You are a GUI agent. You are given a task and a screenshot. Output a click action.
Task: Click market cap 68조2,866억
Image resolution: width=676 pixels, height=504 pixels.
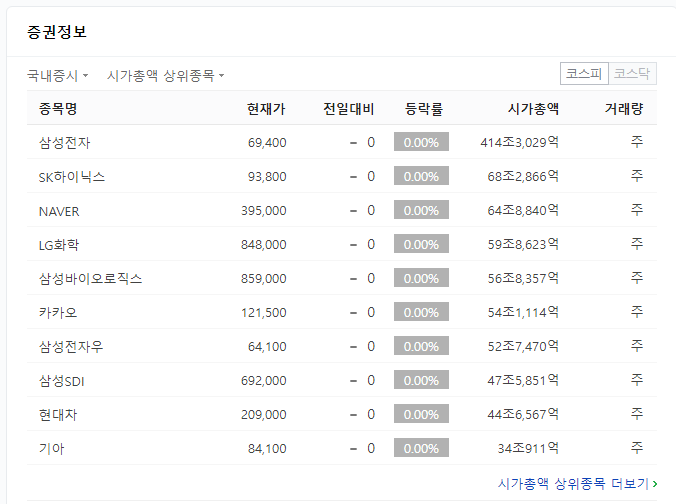coord(523,176)
